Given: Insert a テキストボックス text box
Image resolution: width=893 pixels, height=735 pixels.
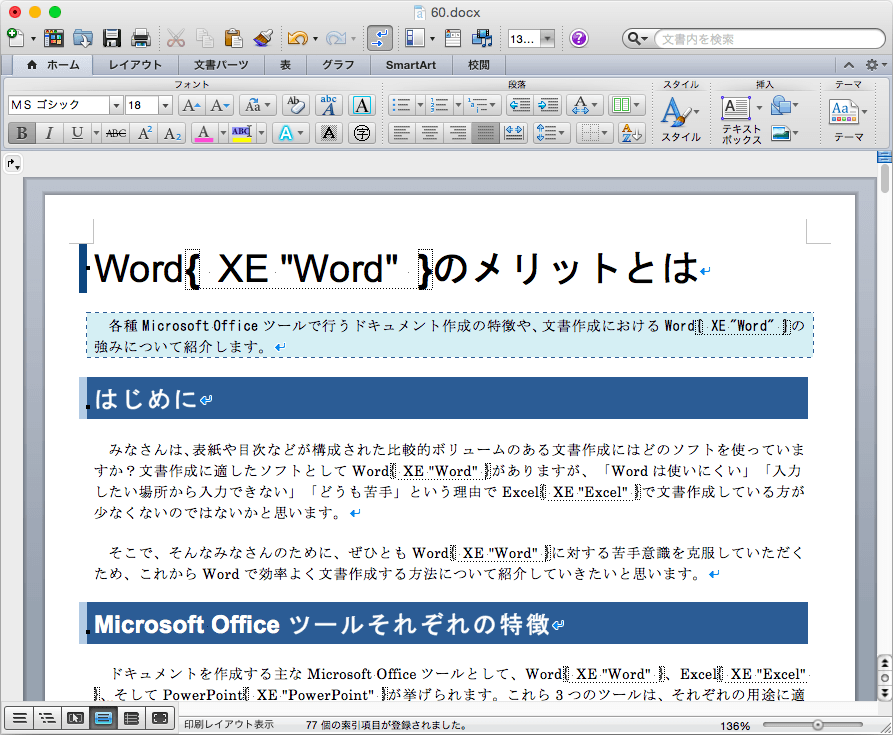Looking at the screenshot, I should click(741, 120).
